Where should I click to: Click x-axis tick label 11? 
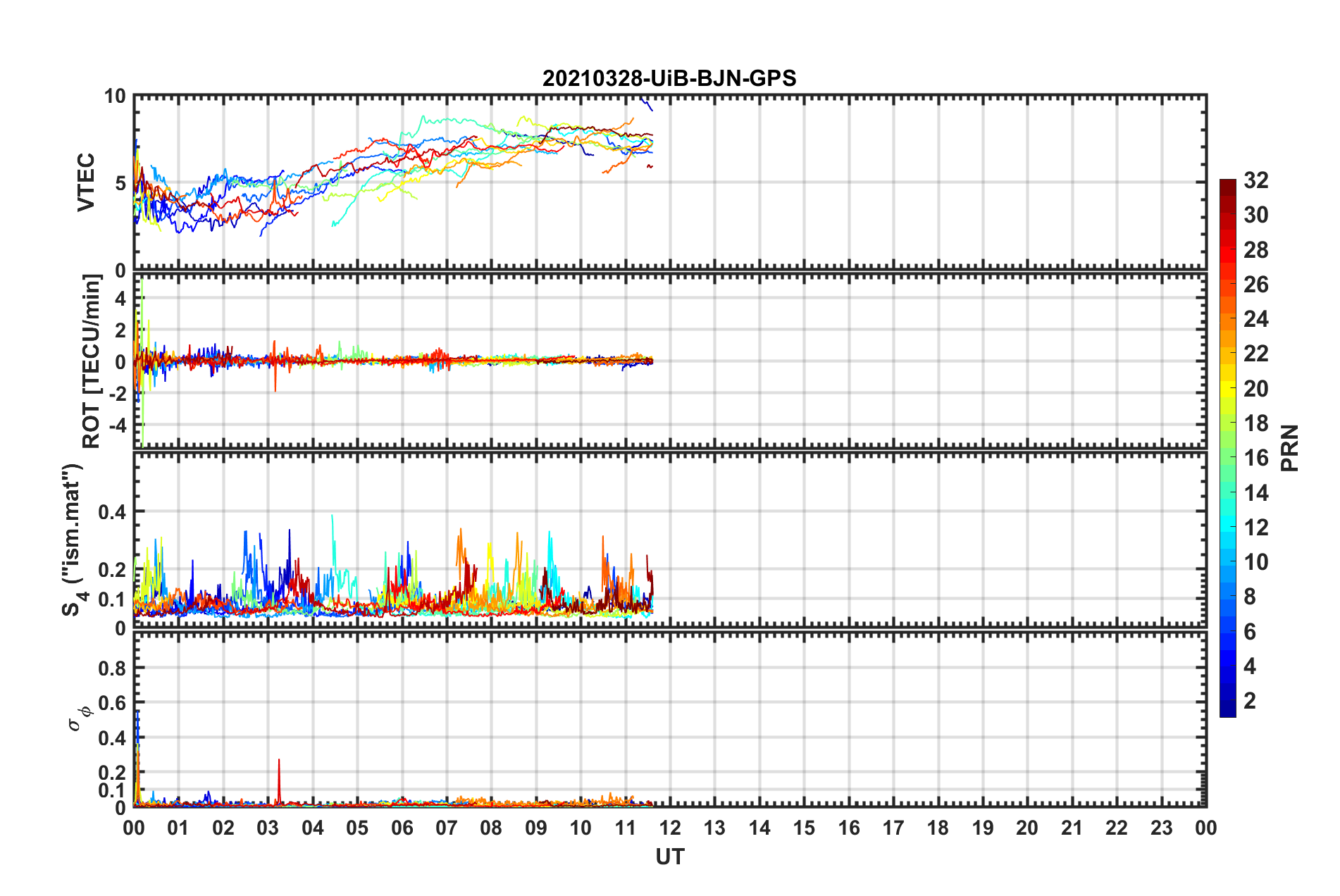click(x=626, y=828)
